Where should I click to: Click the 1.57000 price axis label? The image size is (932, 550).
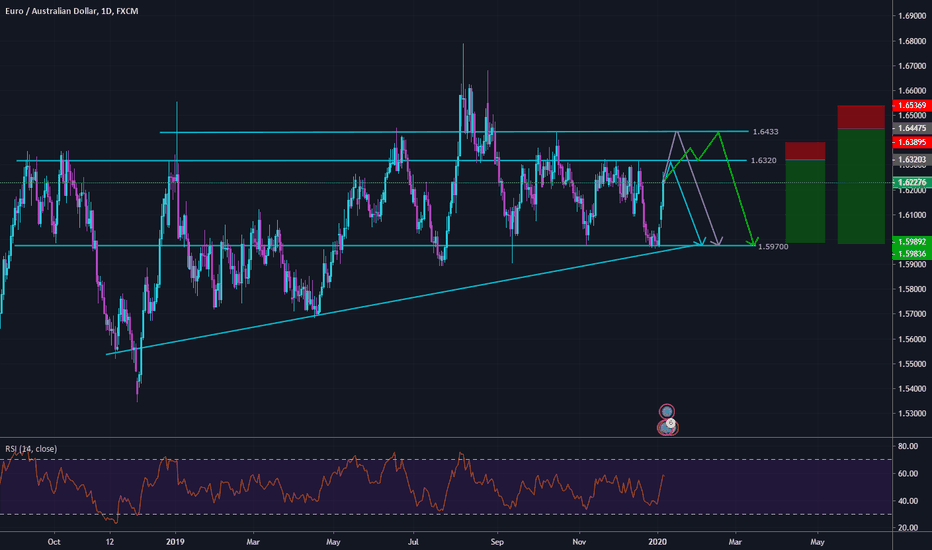coord(912,314)
